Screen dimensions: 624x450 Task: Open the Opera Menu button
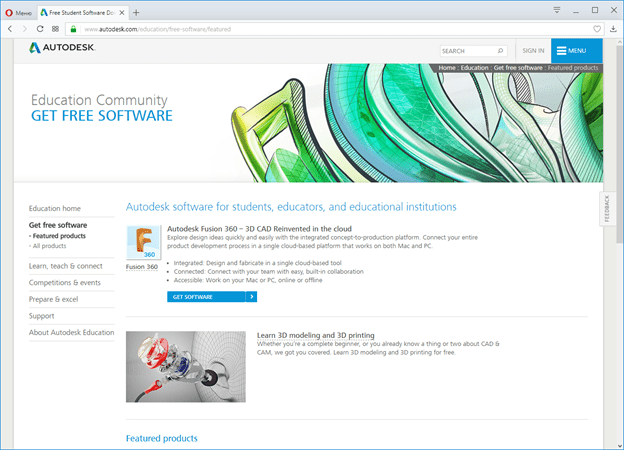[18, 13]
